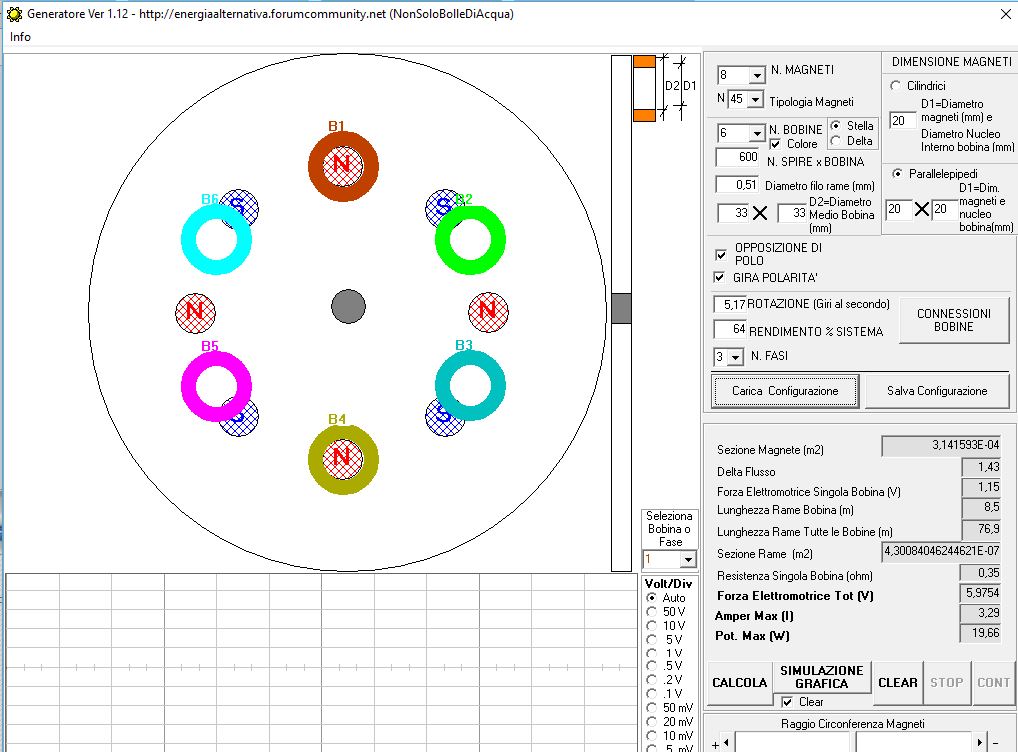The width and height of the screenshot is (1018, 752).
Task: Click ROTAZIONE field showing 5,17
Action: click(x=730, y=304)
